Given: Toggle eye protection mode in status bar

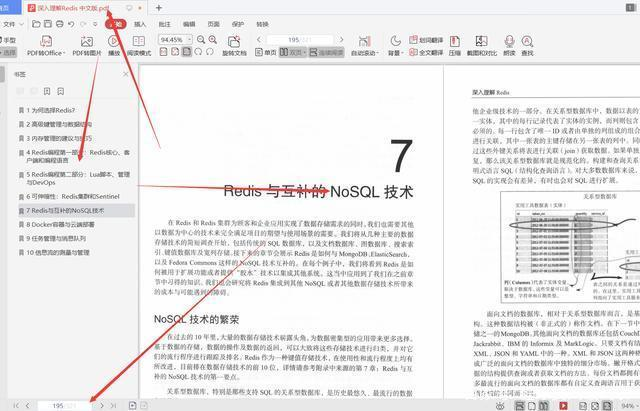Looking at the screenshot, I should [x=500, y=406].
